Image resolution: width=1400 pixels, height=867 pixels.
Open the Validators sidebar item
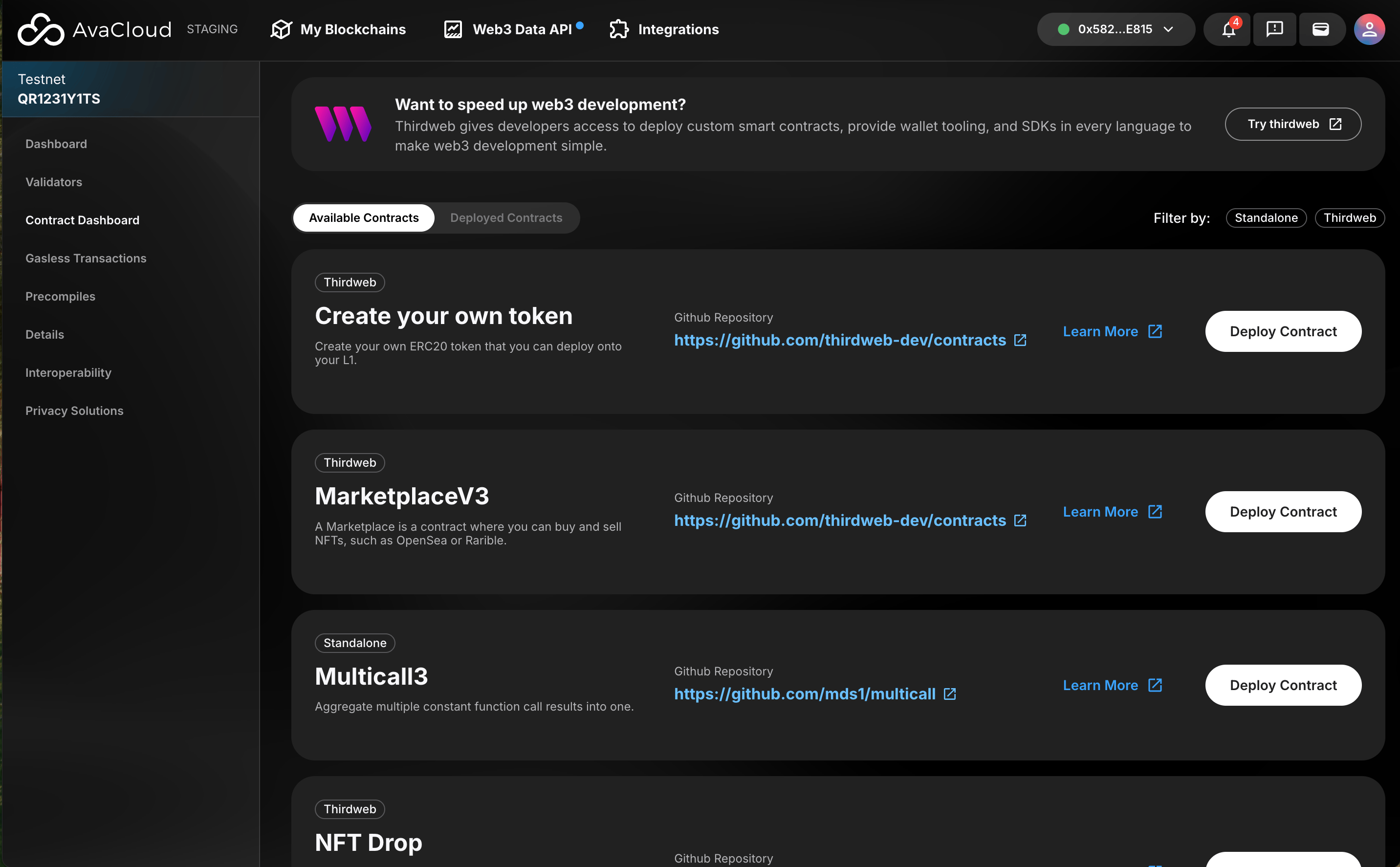tap(54, 182)
